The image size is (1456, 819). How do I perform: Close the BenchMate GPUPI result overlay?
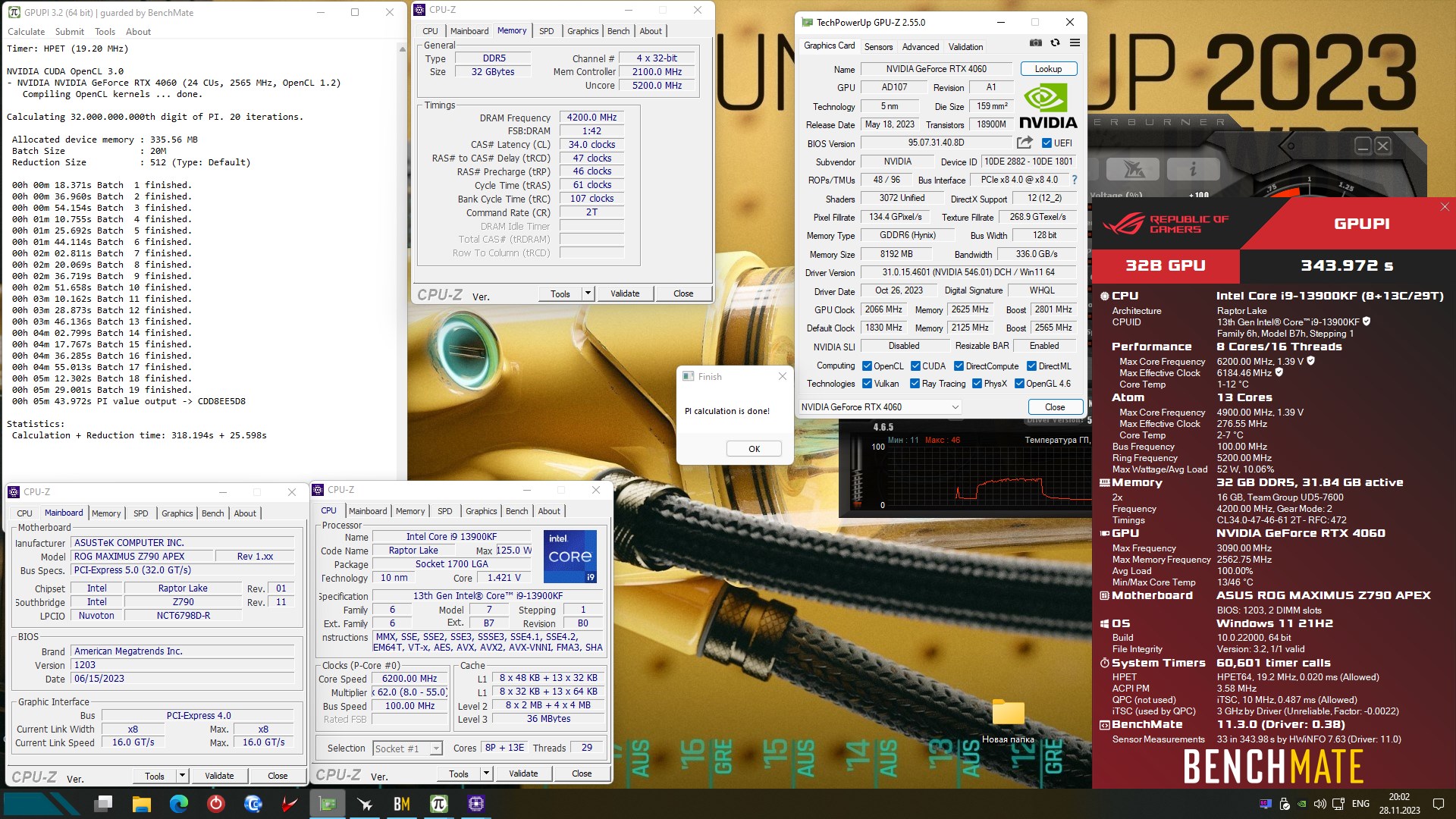[x=1445, y=207]
